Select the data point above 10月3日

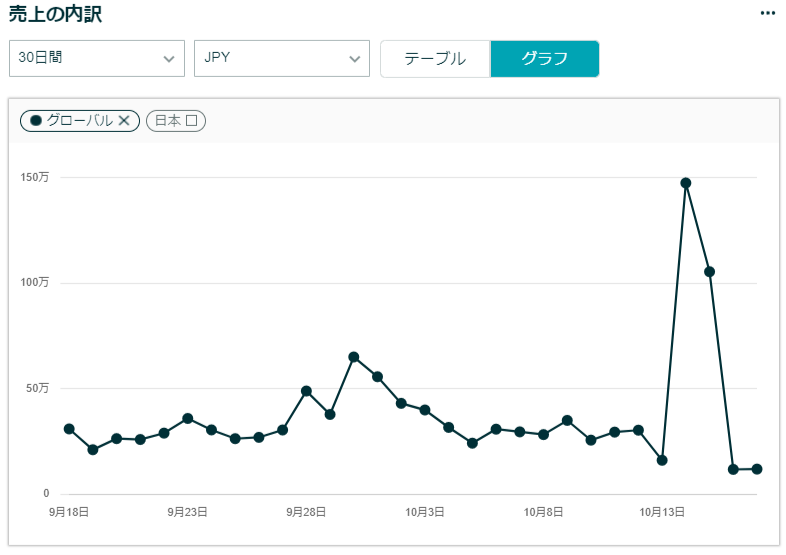click(425, 410)
